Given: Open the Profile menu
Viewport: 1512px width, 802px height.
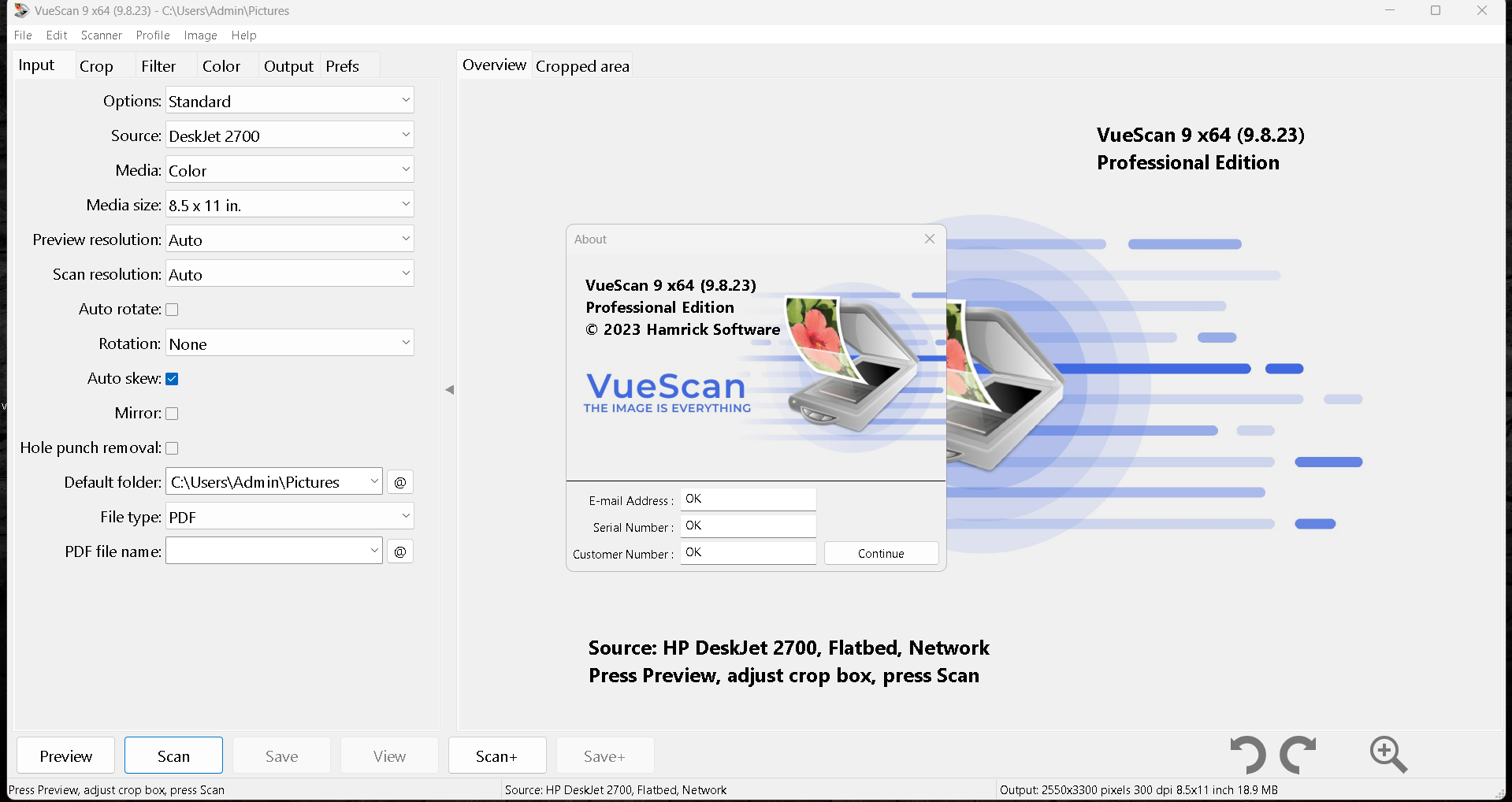Looking at the screenshot, I should (x=153, y=35).
